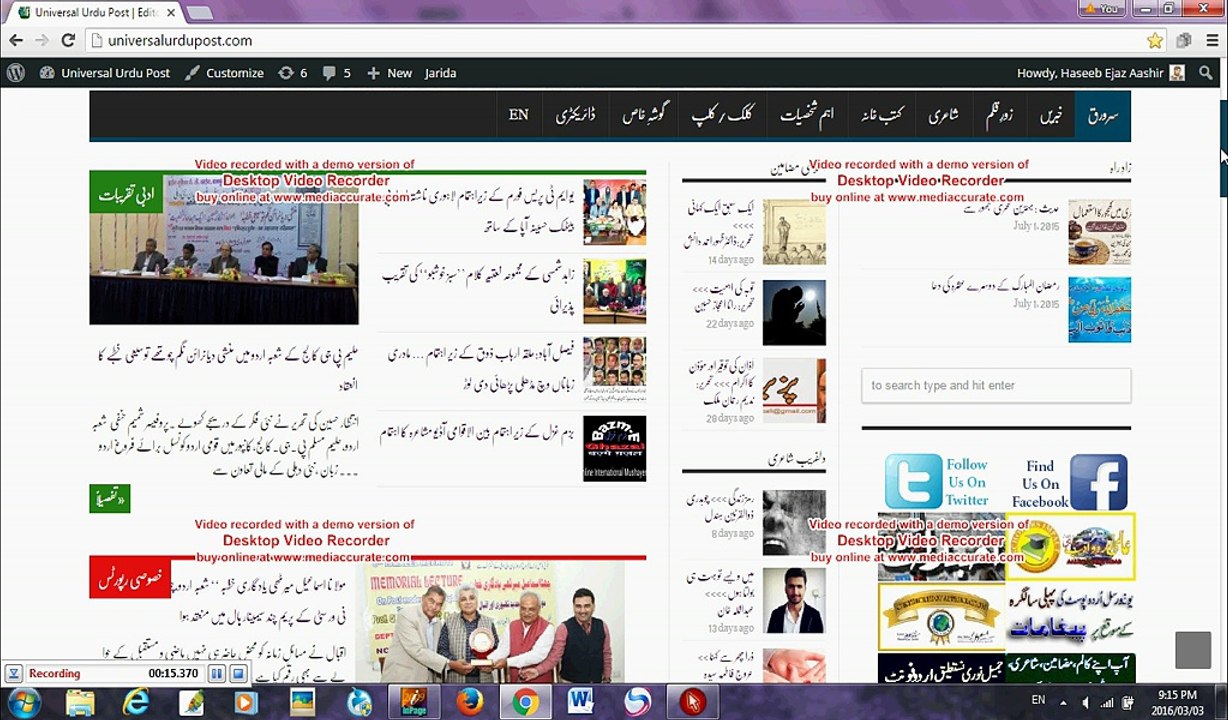
Task: Open the silhouette prayer thumbnail, 22 days ago
Action: 794,313
